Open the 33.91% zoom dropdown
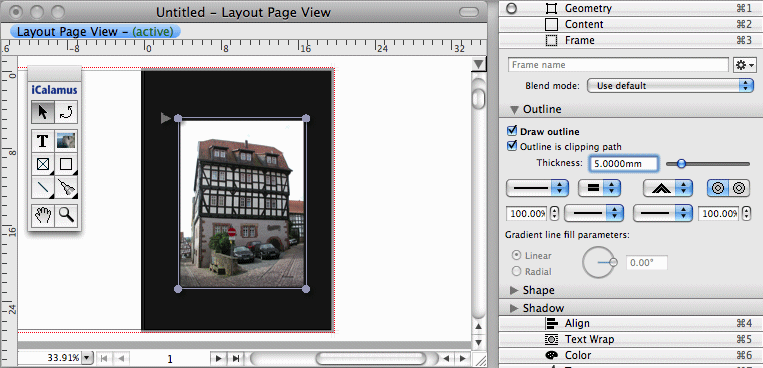This screenshot has width=763, height=368. [x=88, y=358]
